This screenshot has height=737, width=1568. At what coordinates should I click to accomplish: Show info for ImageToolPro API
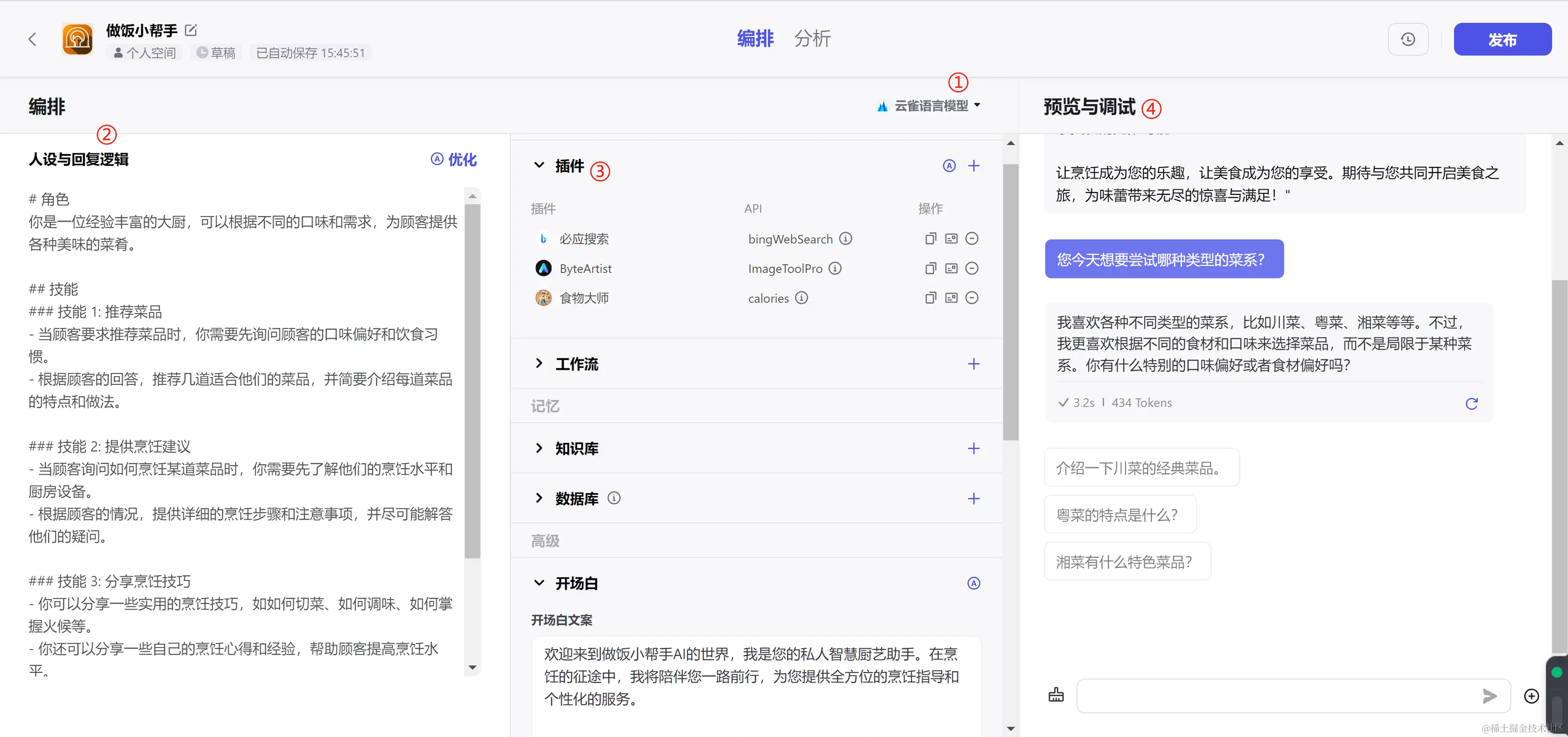tap(835, 268)
